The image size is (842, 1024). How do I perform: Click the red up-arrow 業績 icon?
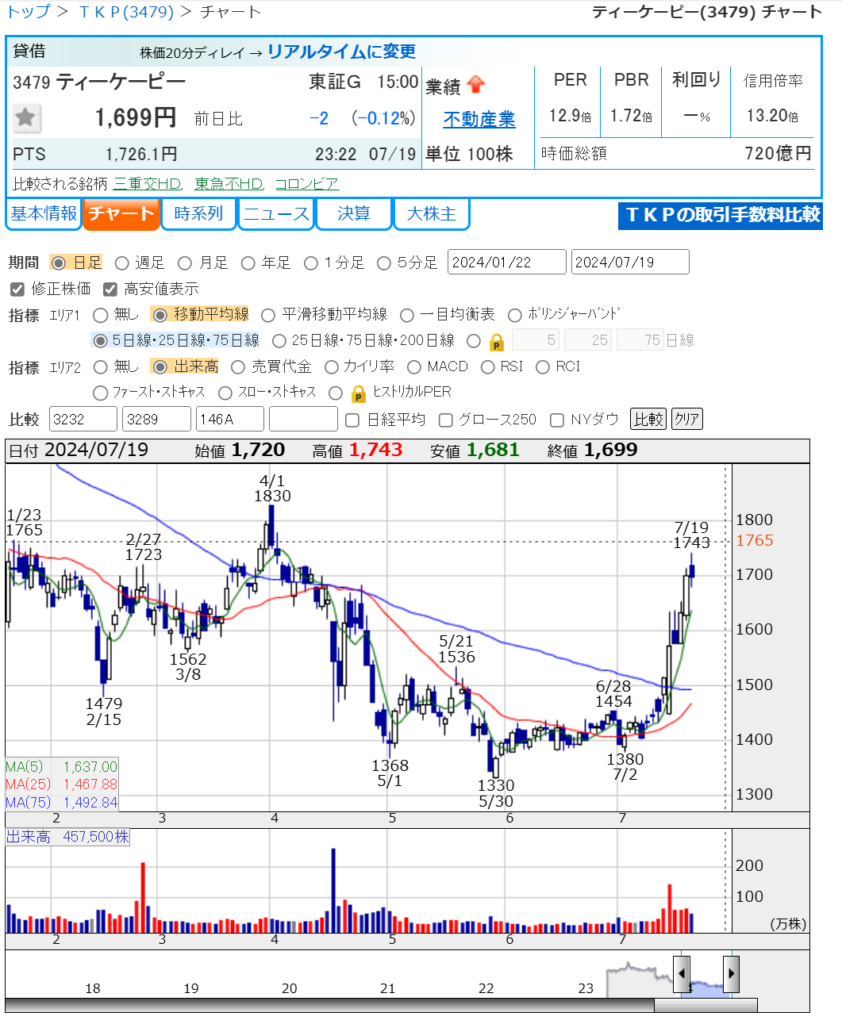(x=476, y=84)
